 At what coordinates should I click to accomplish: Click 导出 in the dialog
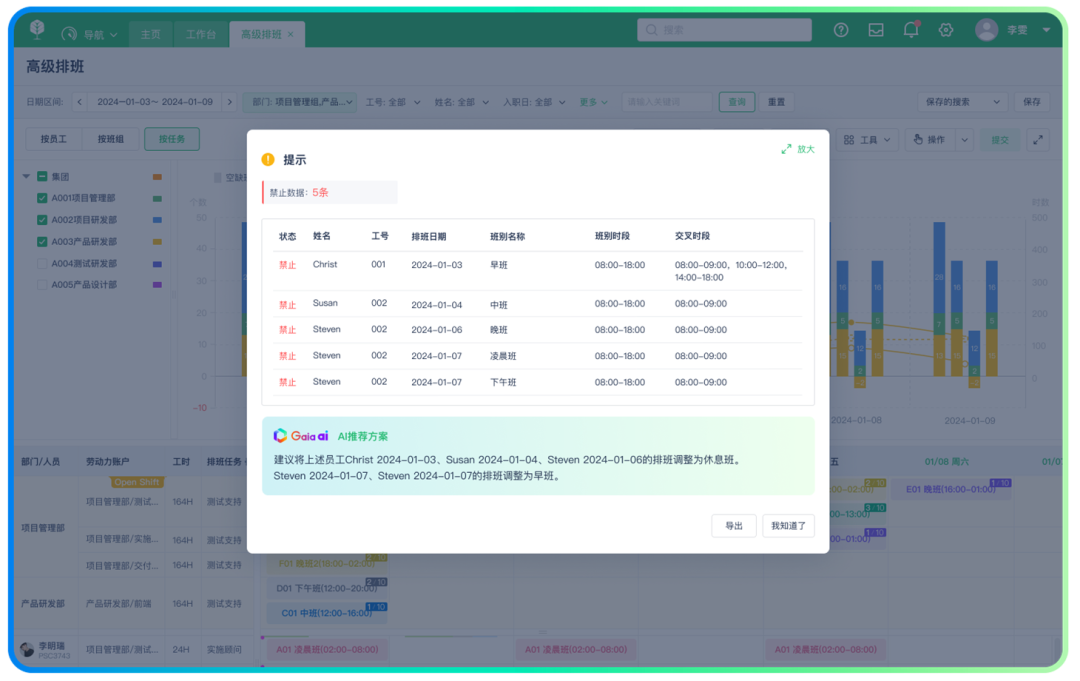coord(734,525)
